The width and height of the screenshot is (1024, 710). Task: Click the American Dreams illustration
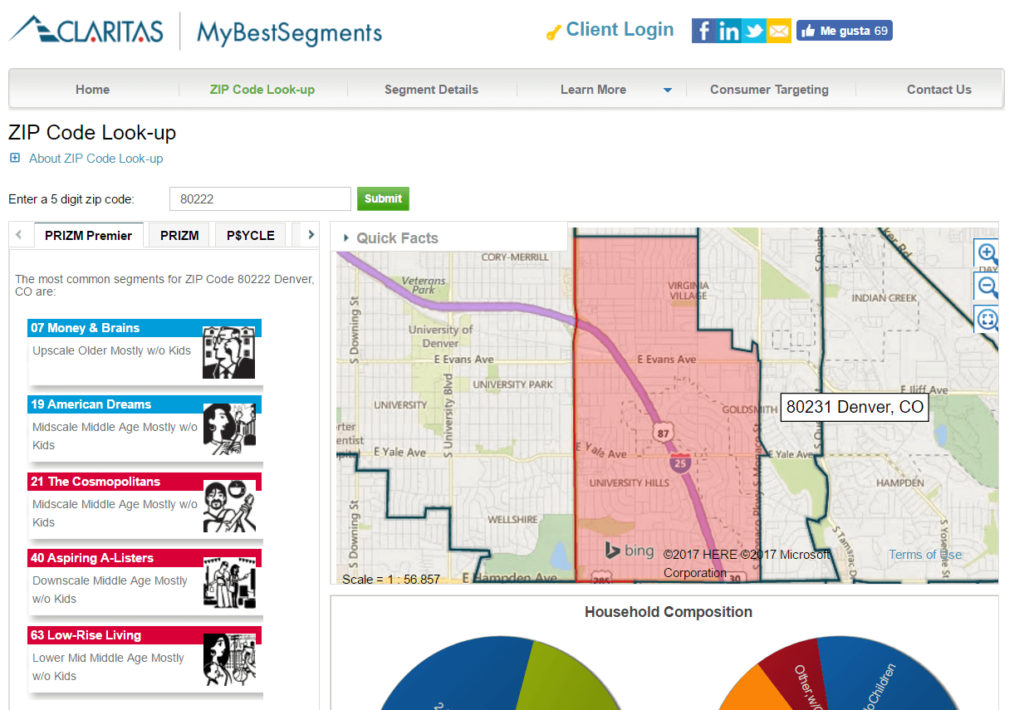coord(229,429)
